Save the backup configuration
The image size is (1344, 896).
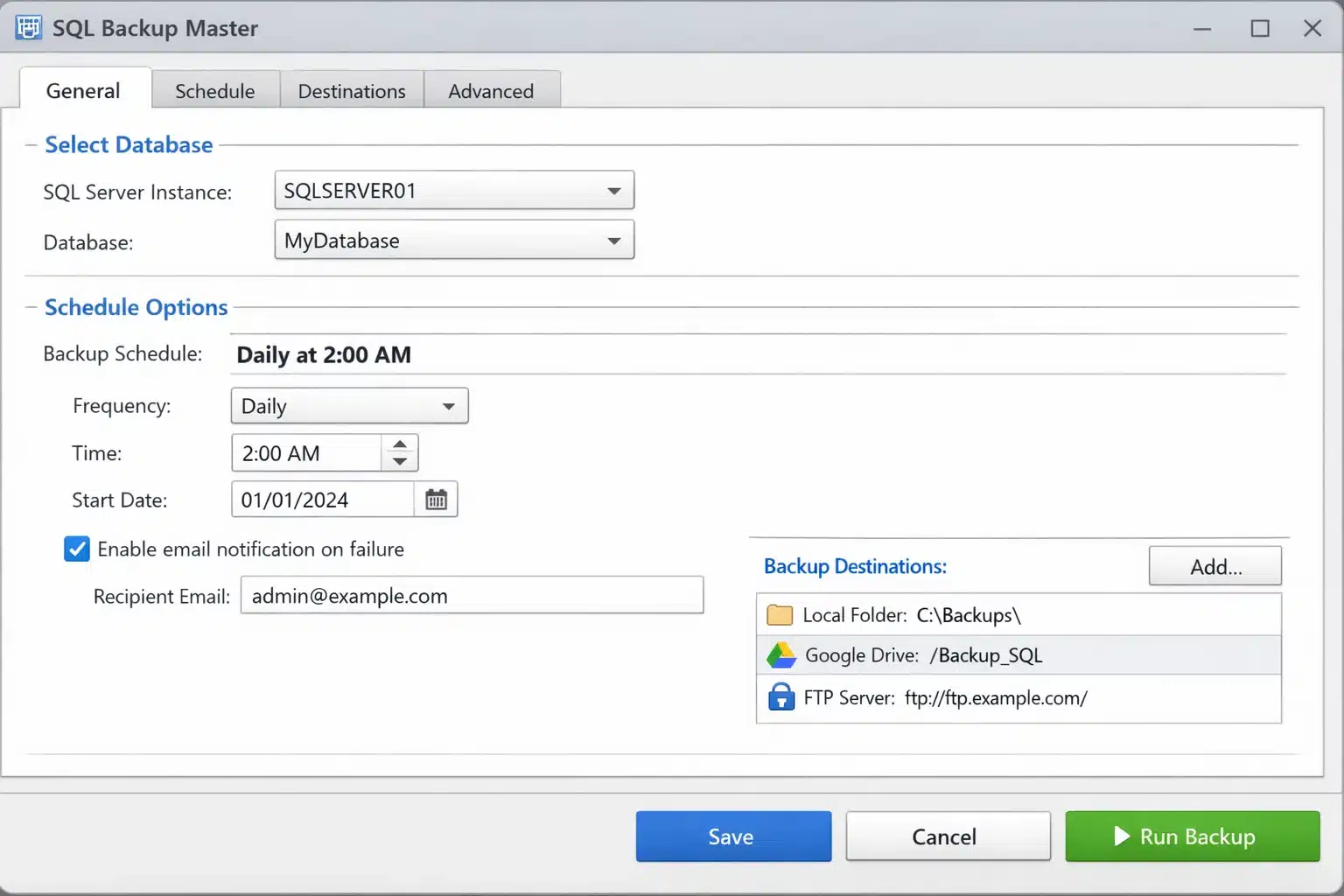pyautogui.click(x=733, y=836)
